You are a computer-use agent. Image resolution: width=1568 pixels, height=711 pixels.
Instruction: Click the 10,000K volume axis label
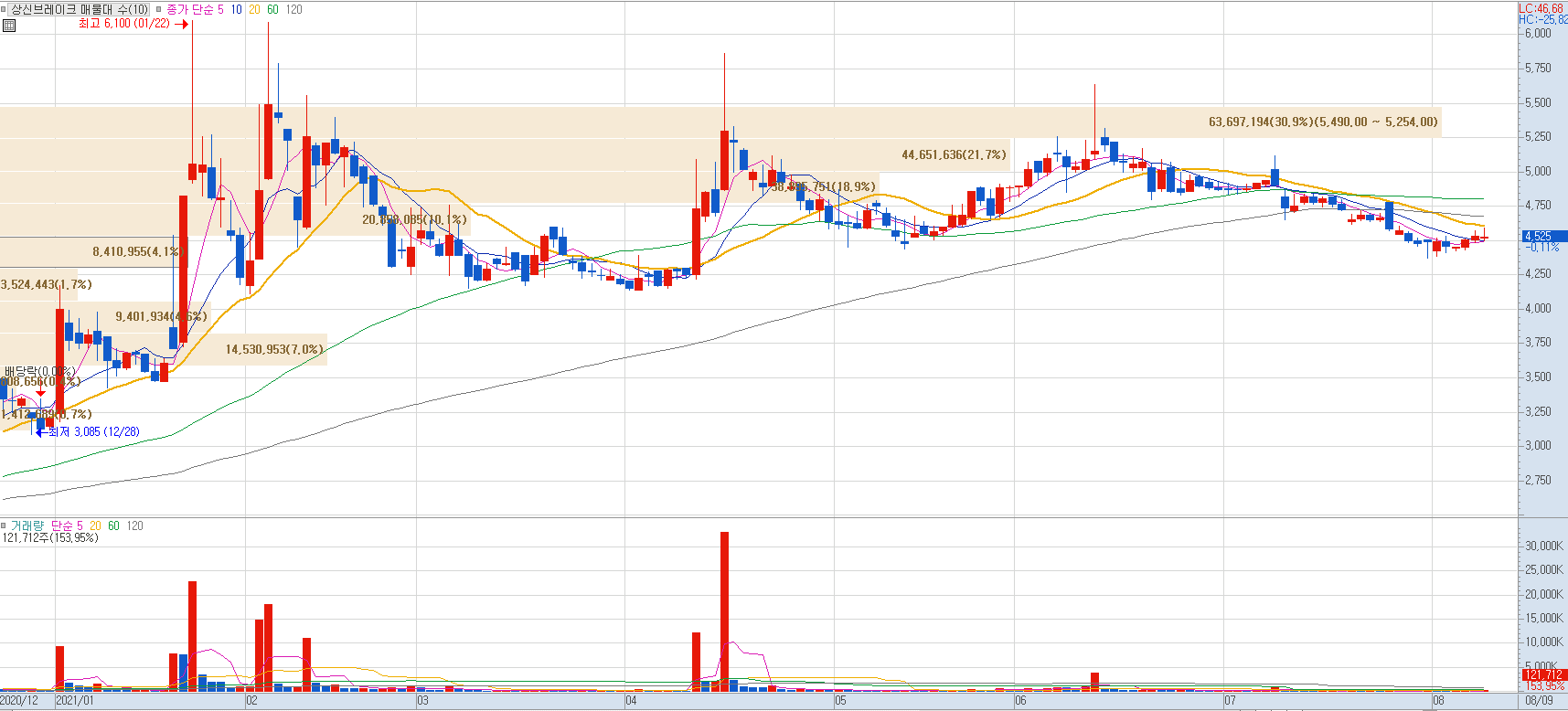1543,642
